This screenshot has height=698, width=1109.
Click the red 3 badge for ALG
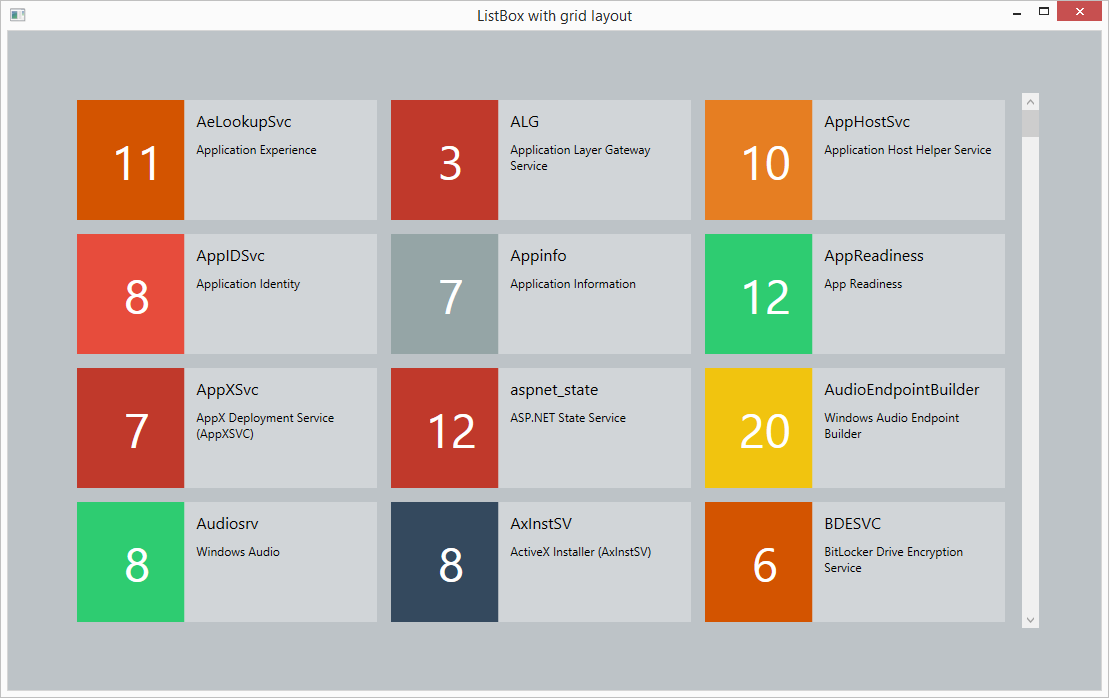(444, 160)
